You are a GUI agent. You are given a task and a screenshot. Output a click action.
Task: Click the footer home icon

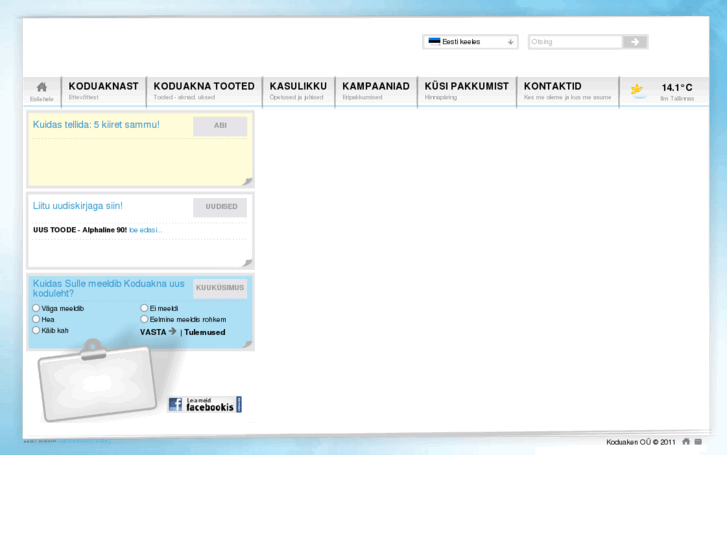click(x=686, y=441)
